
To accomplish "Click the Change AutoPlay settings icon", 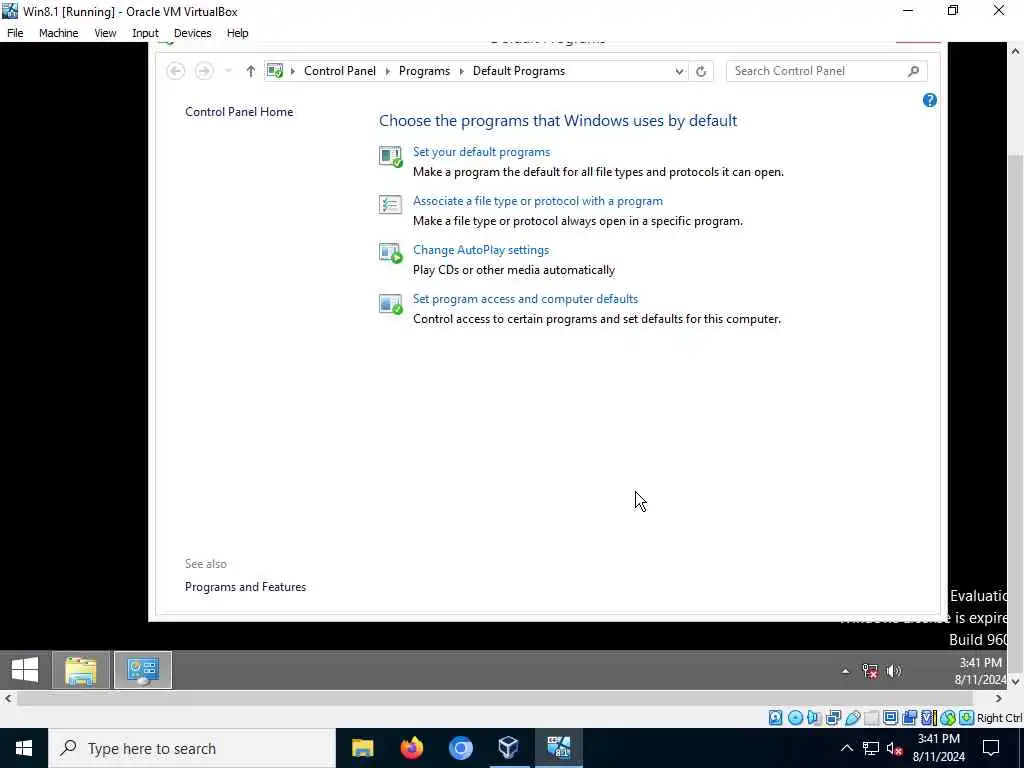I will (x=391, y=253).
